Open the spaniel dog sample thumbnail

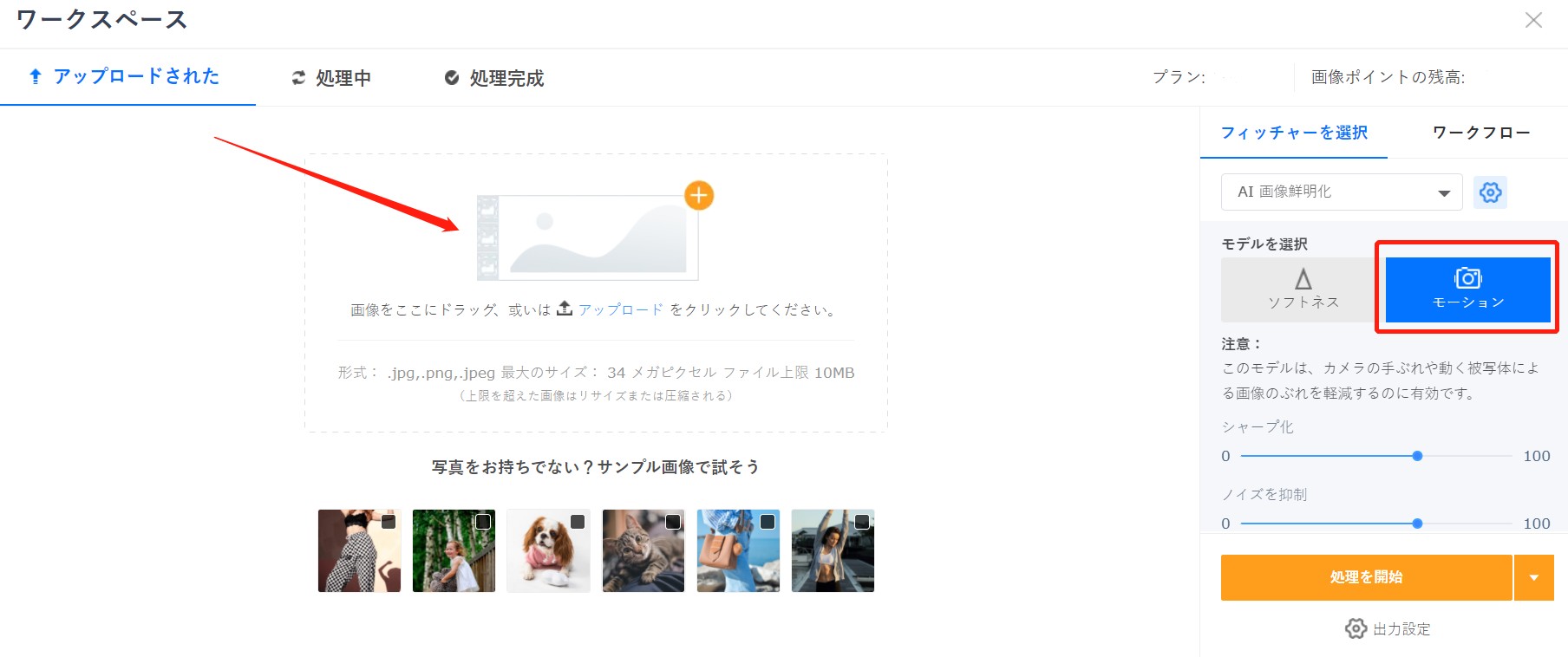[x=548, y=551]
